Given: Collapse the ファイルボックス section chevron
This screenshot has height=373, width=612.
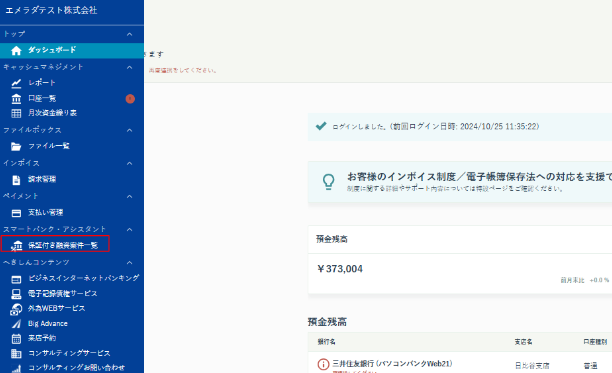Looking at the screenshot, I should coord(130,130).
